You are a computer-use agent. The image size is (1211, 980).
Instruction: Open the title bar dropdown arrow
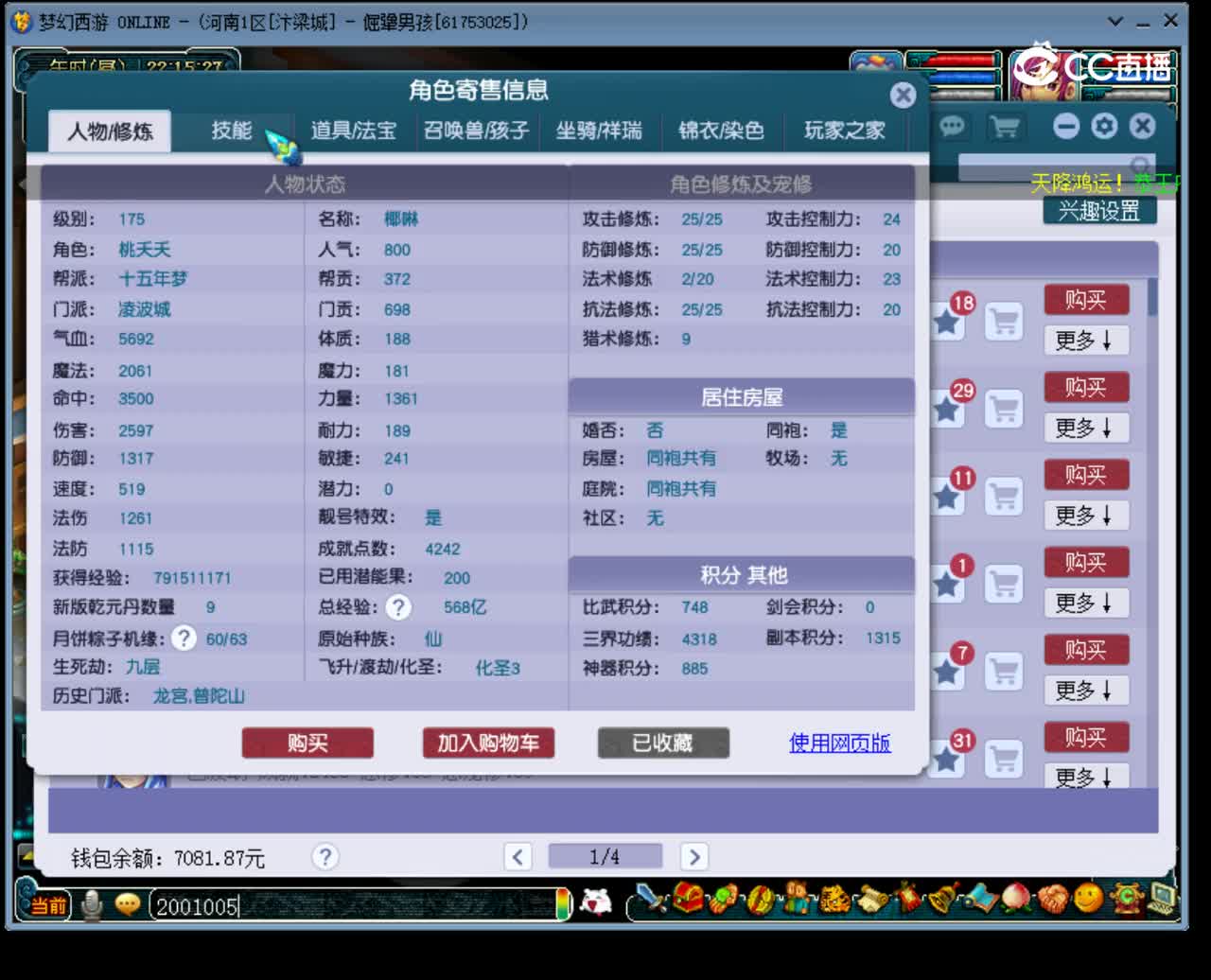tap(1116, 21)
